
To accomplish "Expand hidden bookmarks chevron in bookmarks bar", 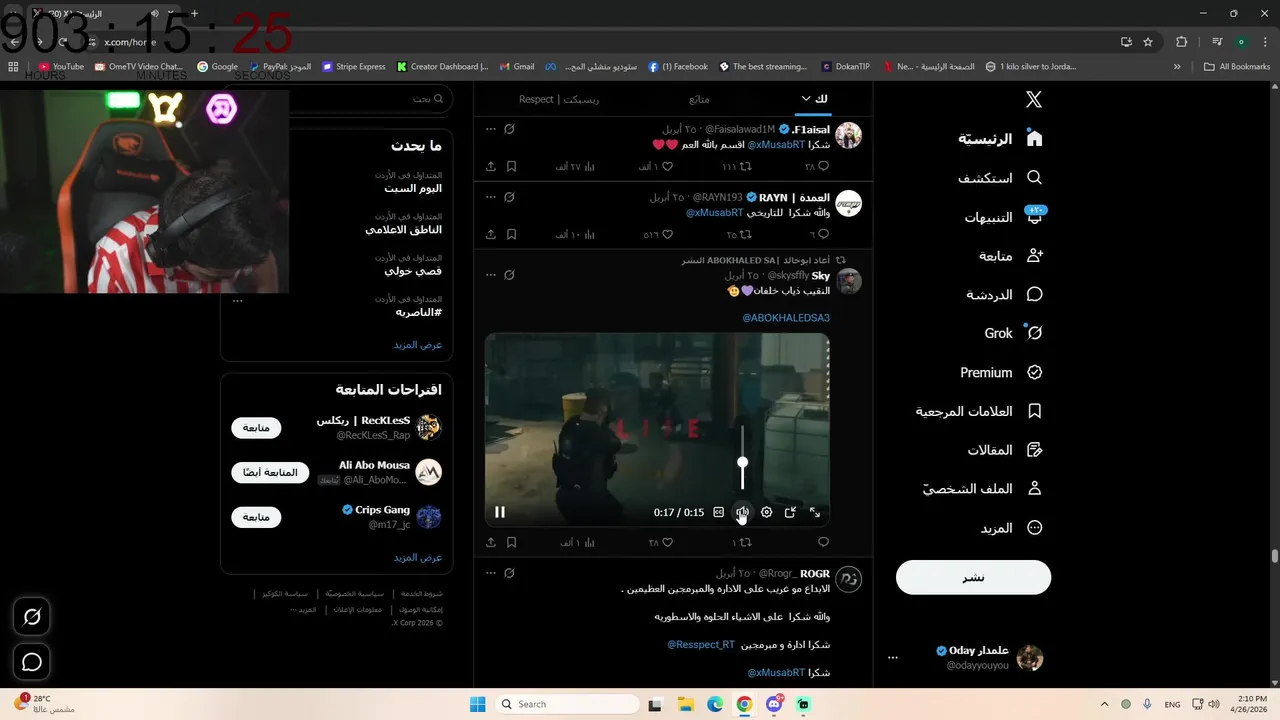I will tap(1177, 67).
